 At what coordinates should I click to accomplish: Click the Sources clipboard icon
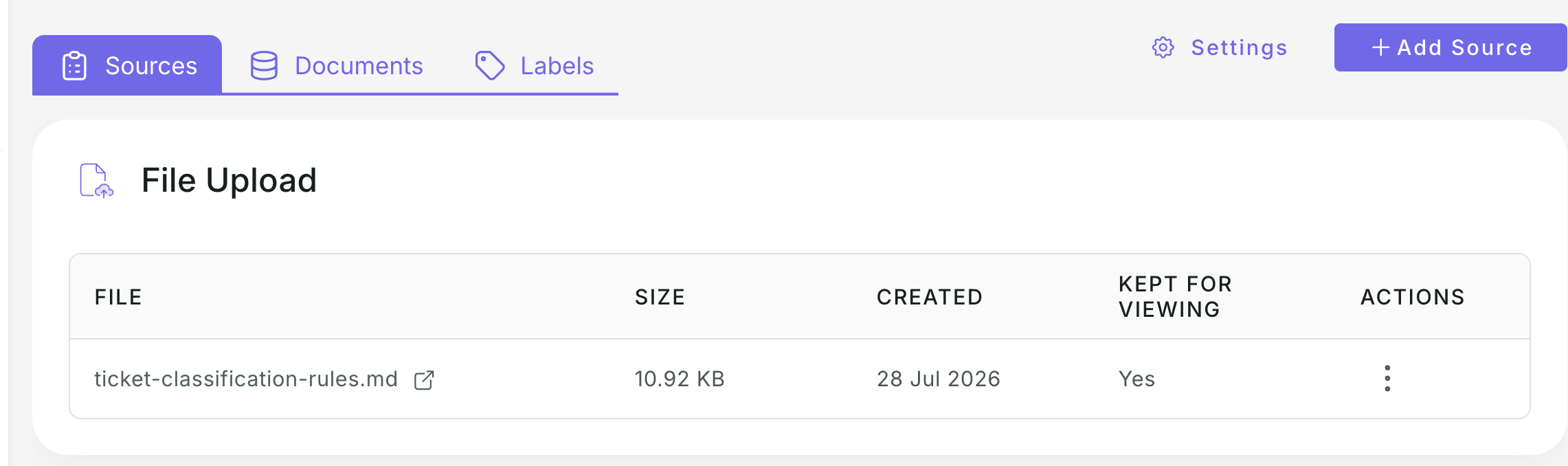pyautogui.click(x=74, y=66)
